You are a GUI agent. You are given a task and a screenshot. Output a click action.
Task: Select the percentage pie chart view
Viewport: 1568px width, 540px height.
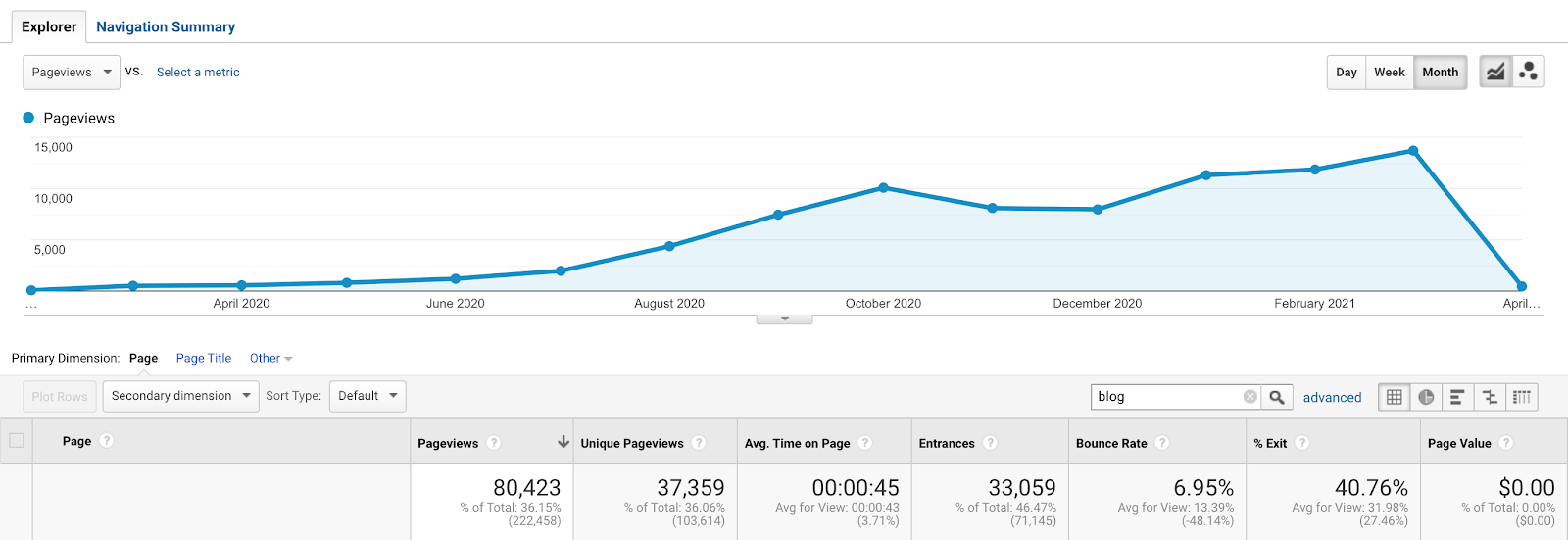[x=1426, y=397]
